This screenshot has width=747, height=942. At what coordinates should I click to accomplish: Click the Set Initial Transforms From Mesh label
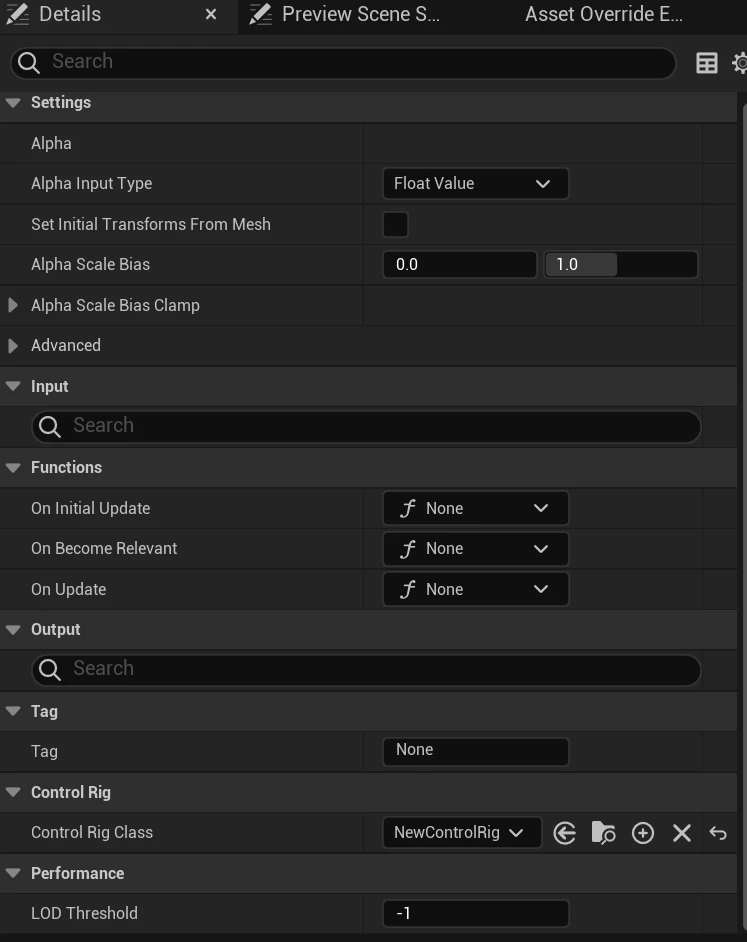pyautogui.click(x=151, y=224)
